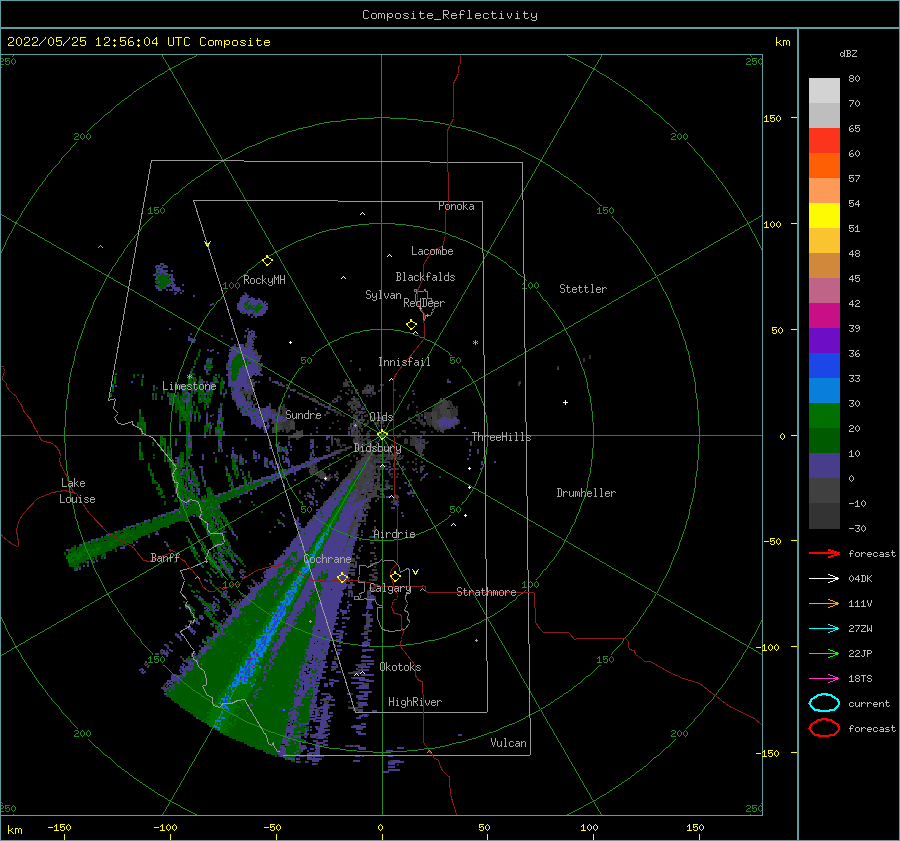900x841 pixels.
Task: Click the Lake Louise label
Action: point(78,491)
